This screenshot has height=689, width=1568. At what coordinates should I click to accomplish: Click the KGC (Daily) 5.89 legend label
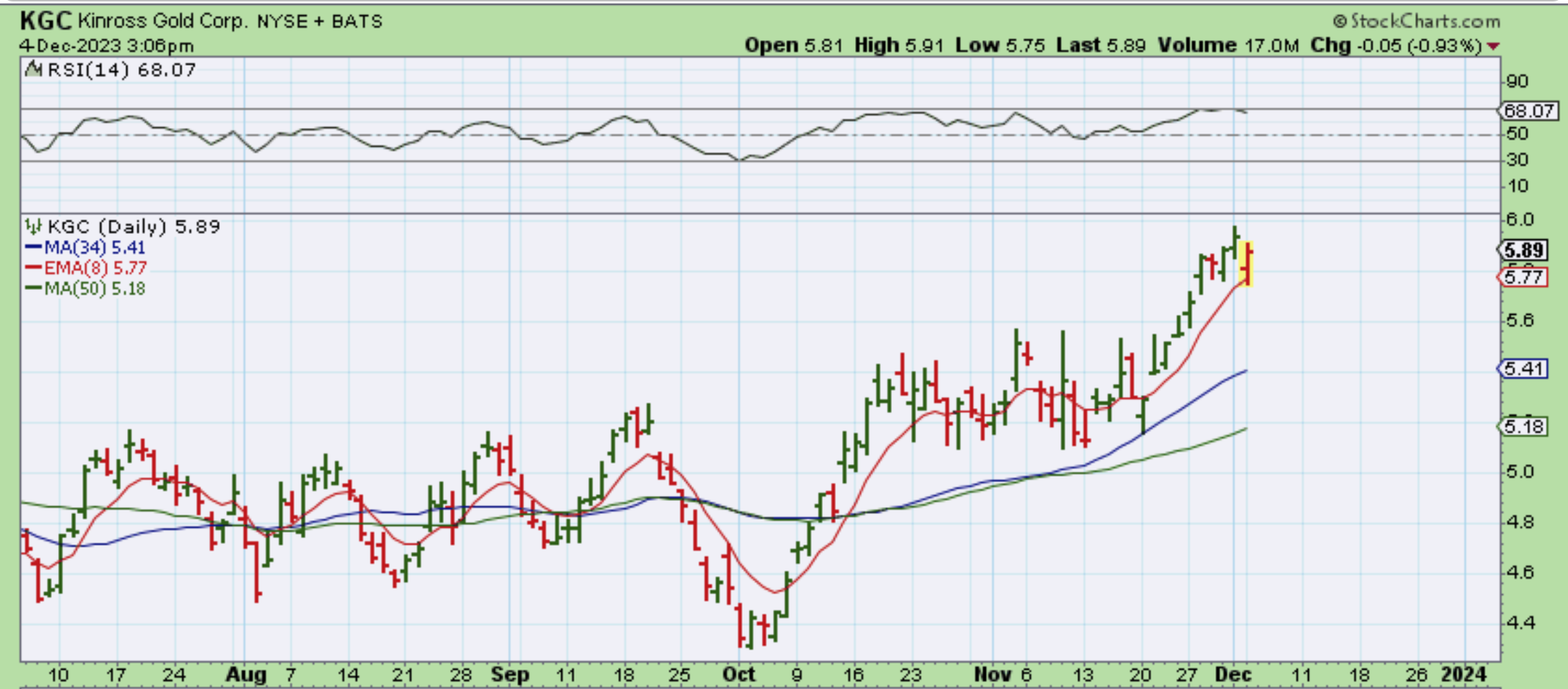click(x=134, y=226)
